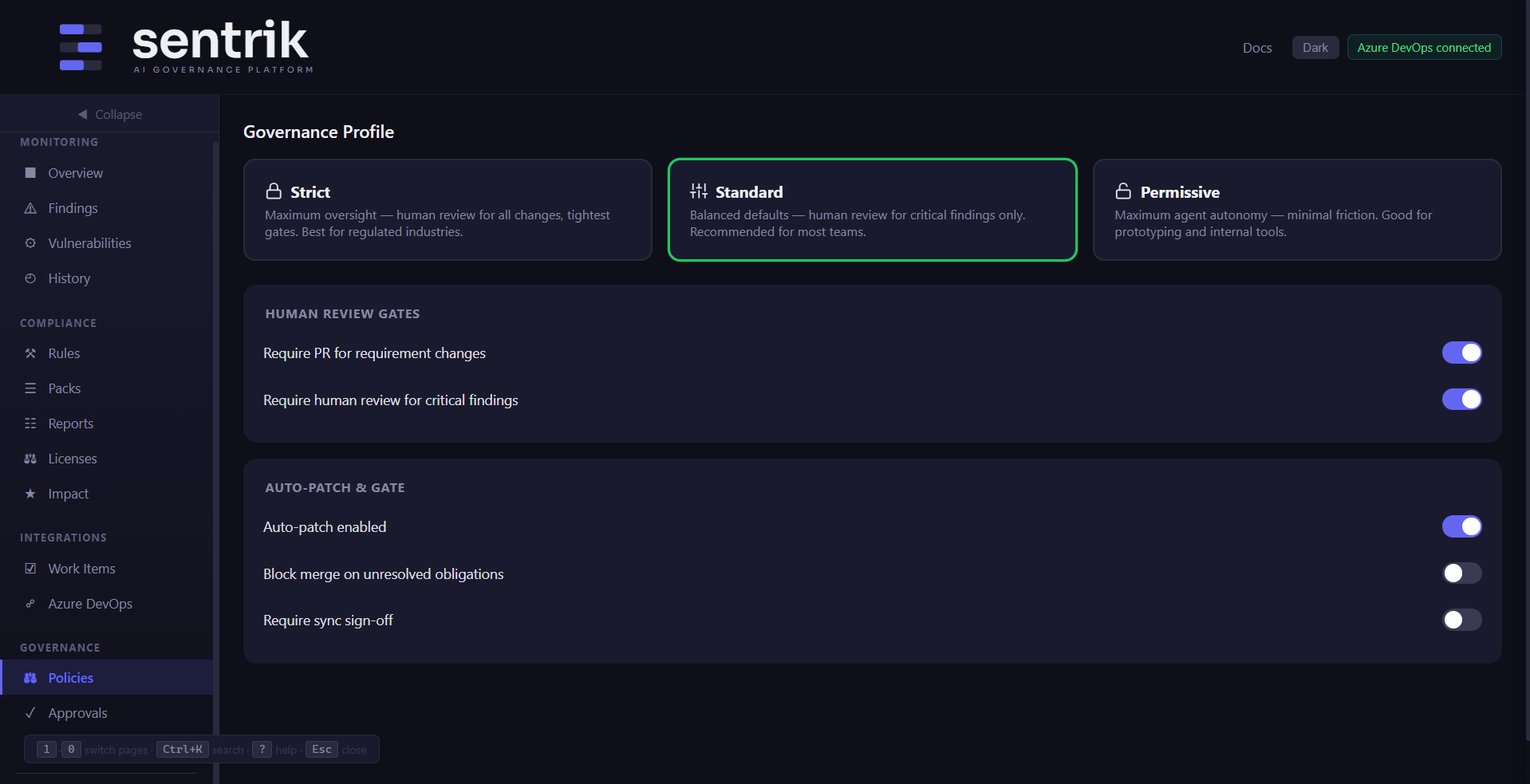Image resolution: width=1530 pixels, height=784 pixels.
Task: Click the Azure DevOps connected badge
Action: pyautogui.click(x=1424, y=48)
